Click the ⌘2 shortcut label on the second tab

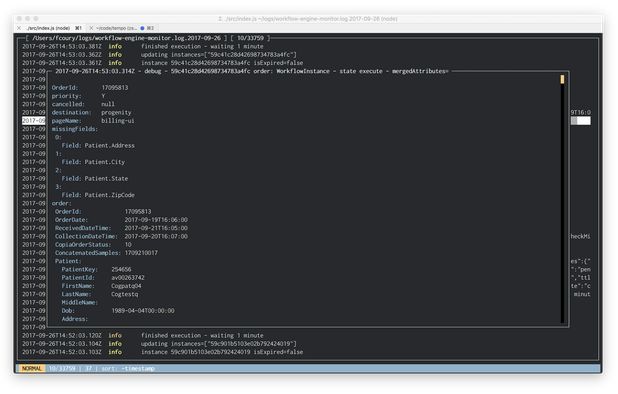(x=150, y=28)
